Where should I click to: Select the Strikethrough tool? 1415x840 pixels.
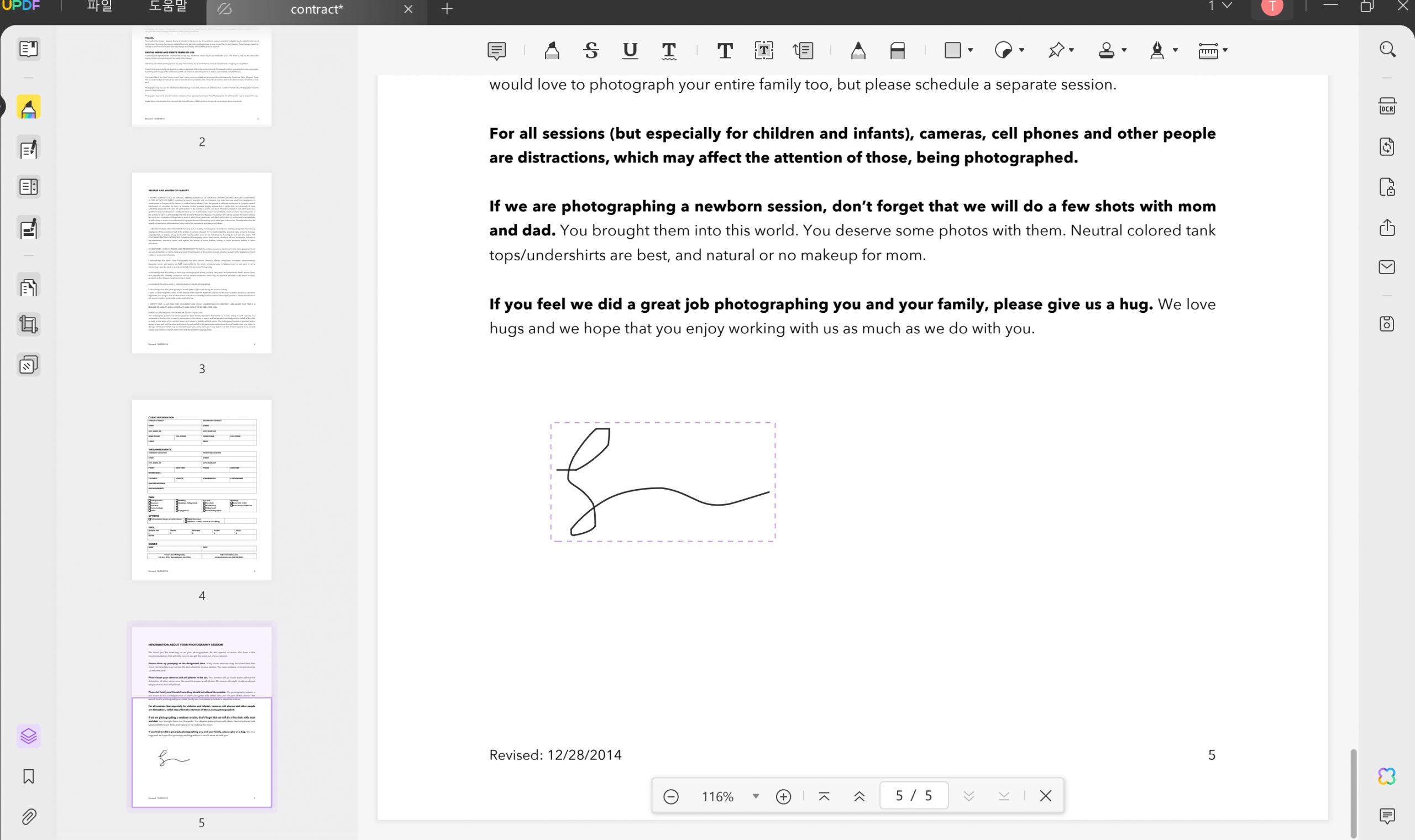point(591,51)
